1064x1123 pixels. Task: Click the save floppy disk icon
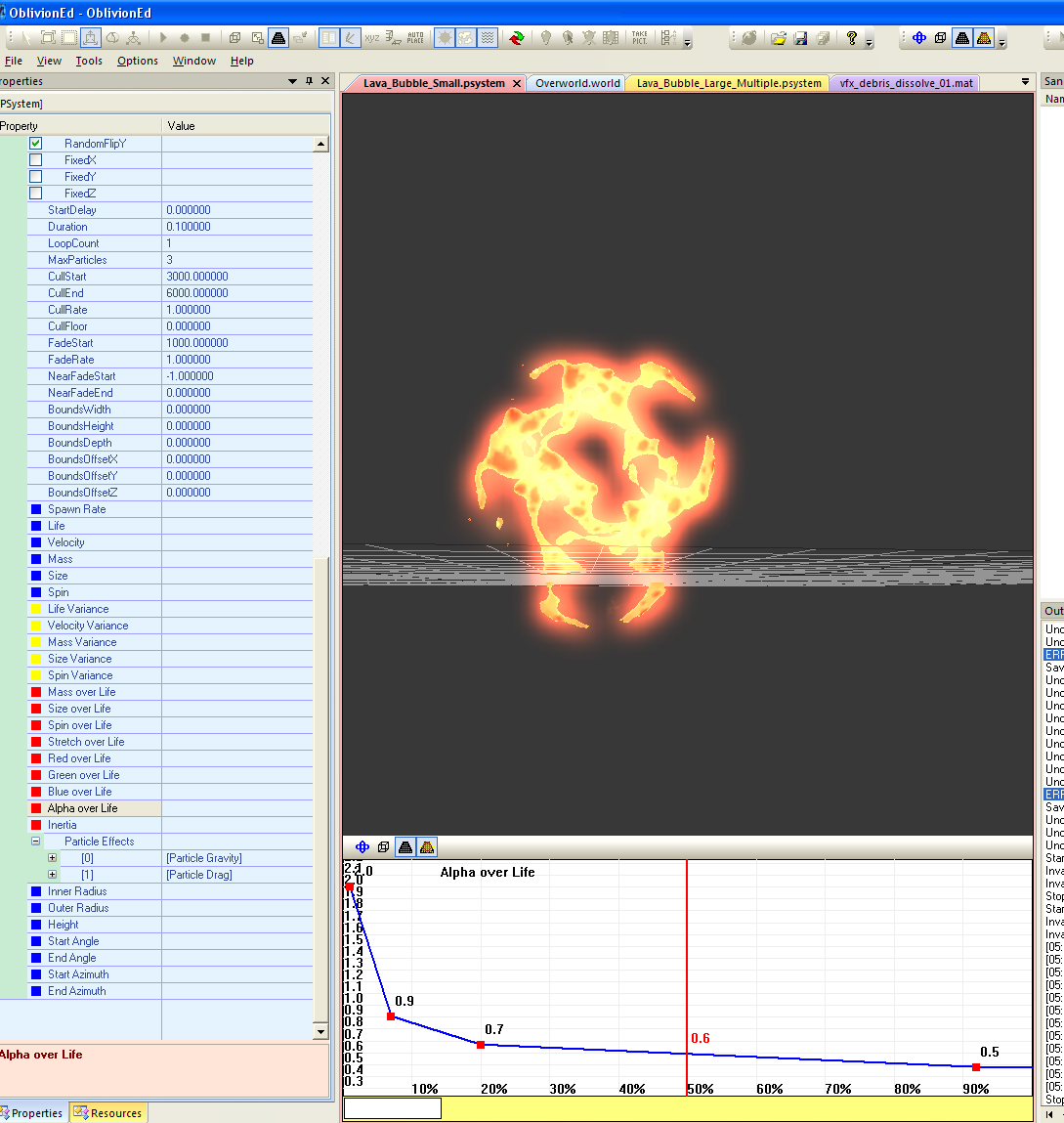[800, 38]
